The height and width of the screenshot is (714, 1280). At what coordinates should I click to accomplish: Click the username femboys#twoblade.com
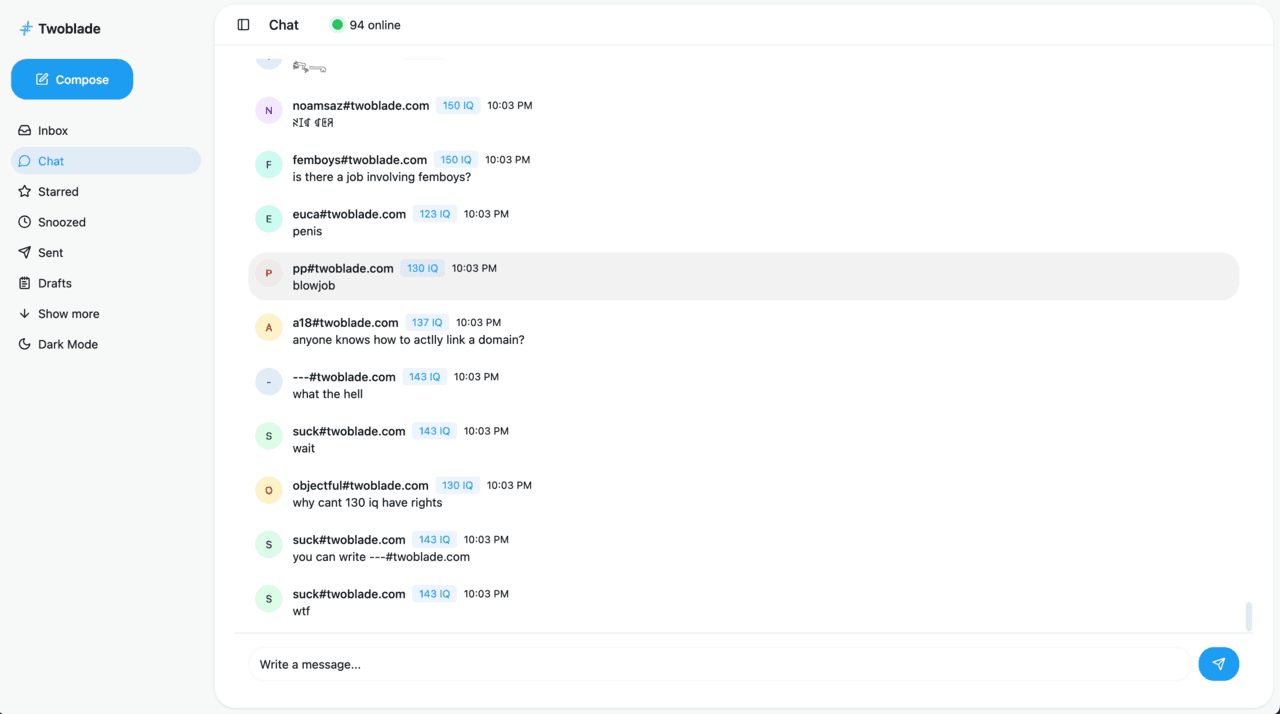point(360,159)
